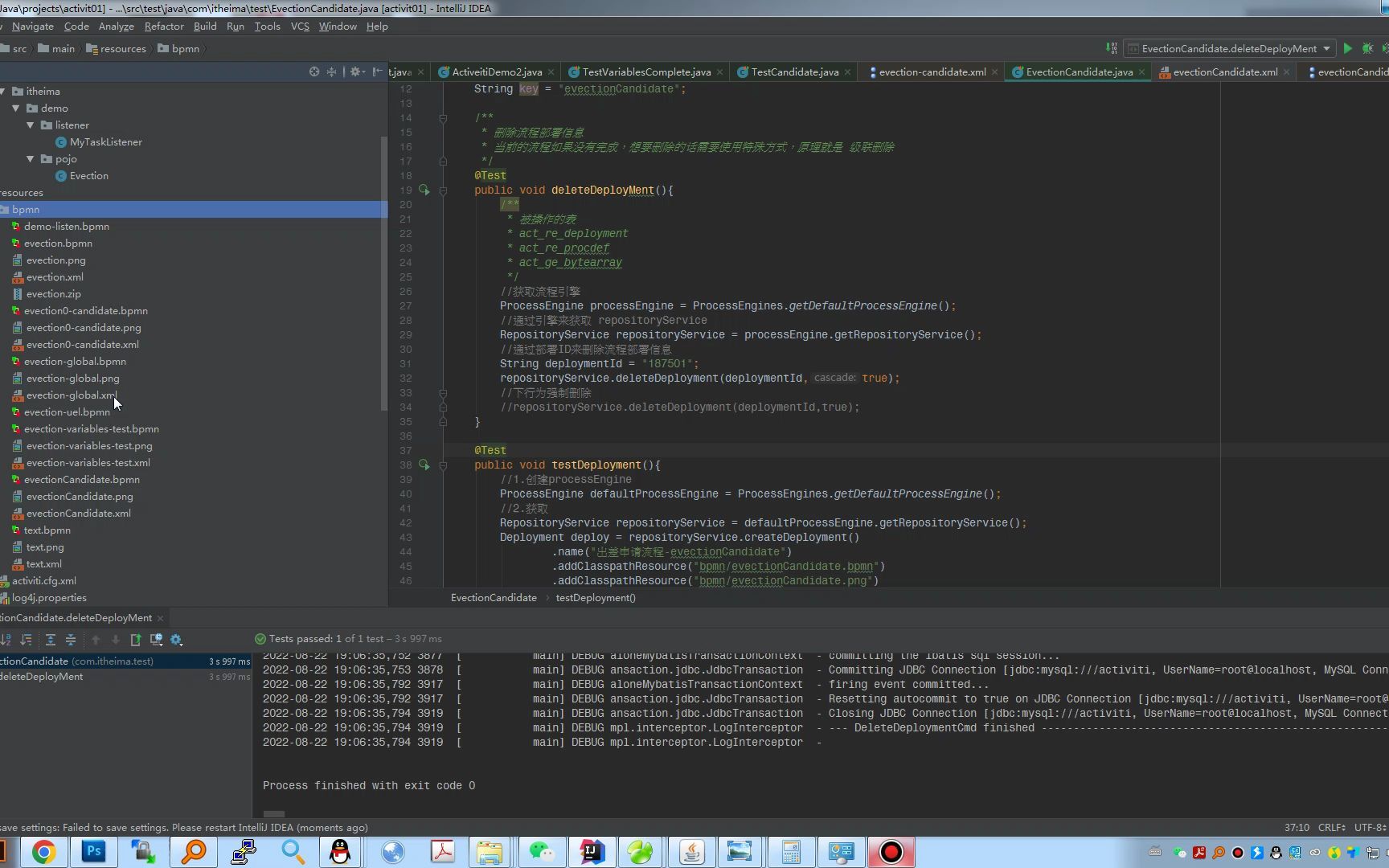The width and height of the screenshot is (1389, 868).
Task: Collapse the pojo folder node
Action: pyautogui.click(x=31, y=159)
